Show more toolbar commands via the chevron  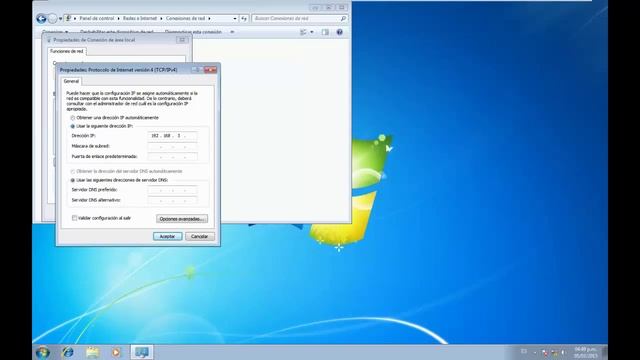232,32
